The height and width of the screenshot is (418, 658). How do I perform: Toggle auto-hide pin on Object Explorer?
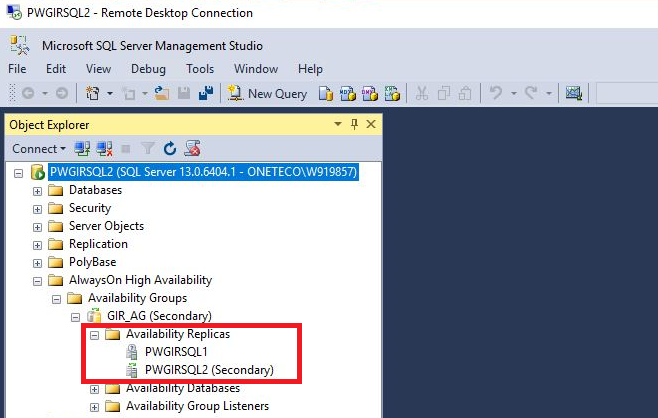355,124
